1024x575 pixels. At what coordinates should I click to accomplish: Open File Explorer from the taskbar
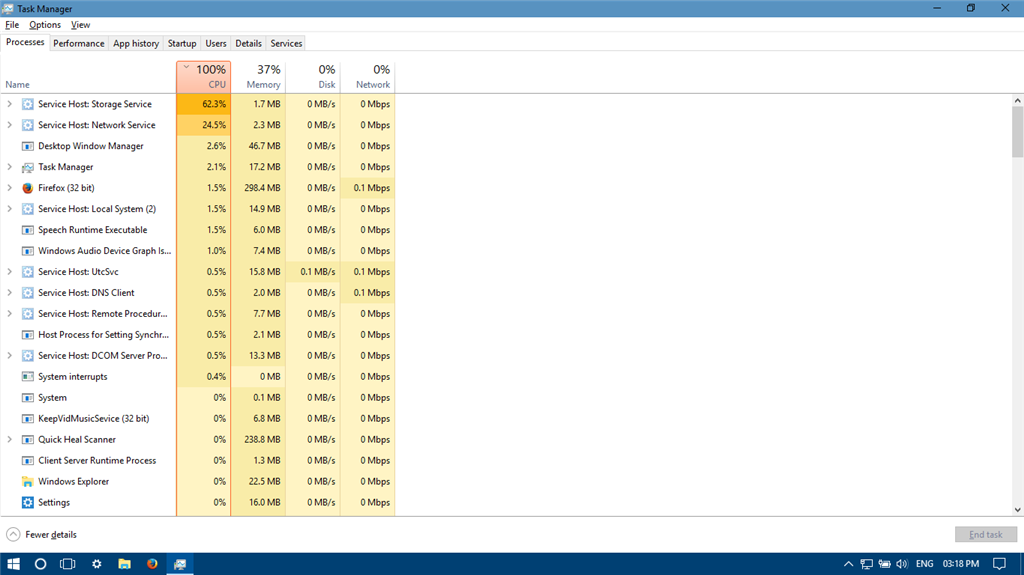point(125,564)
